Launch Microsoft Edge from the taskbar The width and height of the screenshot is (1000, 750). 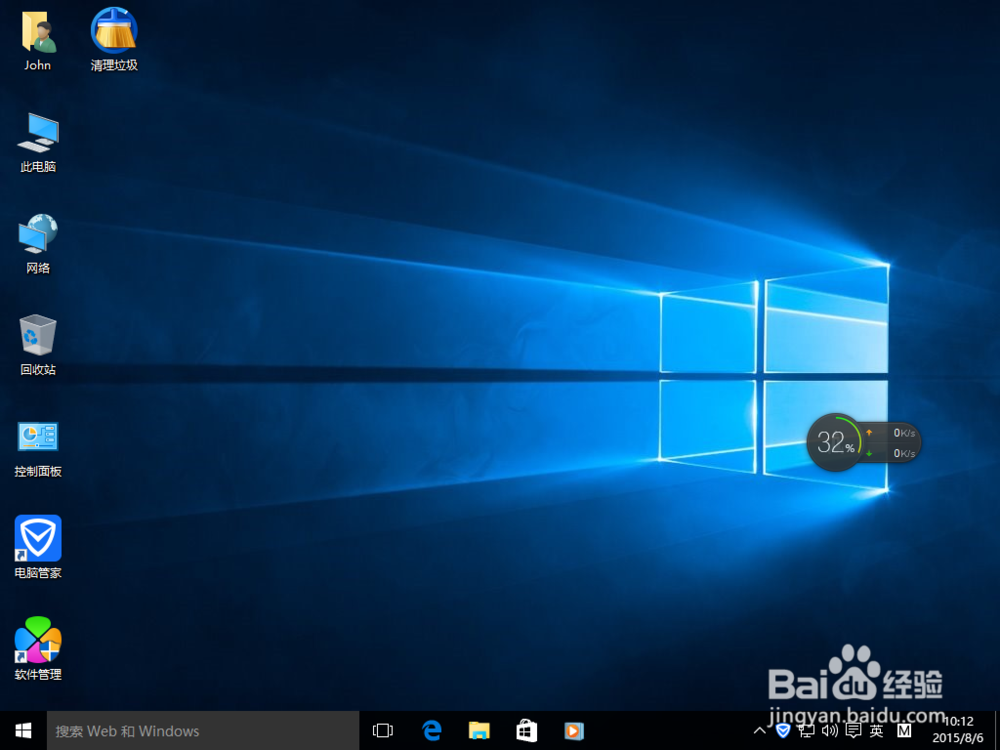431,731
